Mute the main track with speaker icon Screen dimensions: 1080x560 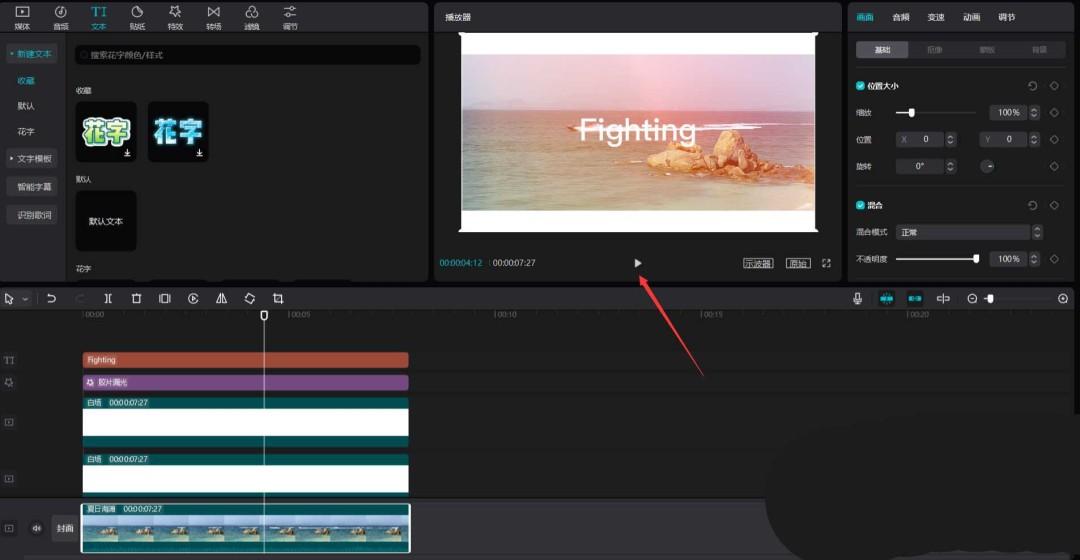pyautogui.click(x=37, y=528)
